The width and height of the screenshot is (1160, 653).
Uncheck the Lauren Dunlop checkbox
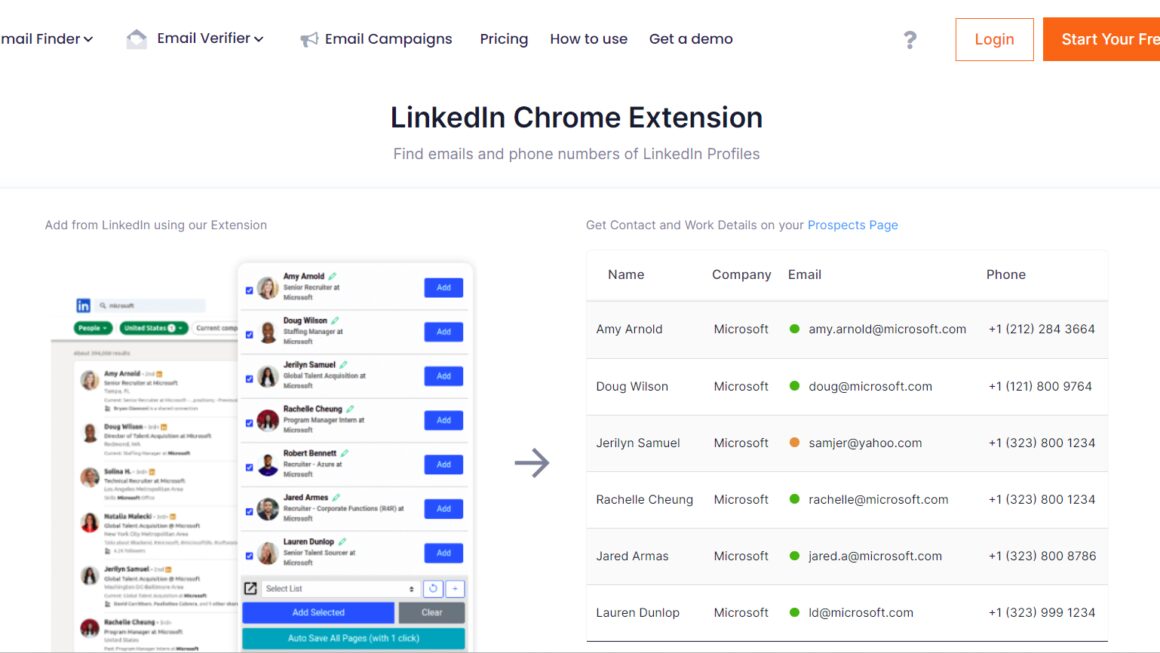point(249,556)
